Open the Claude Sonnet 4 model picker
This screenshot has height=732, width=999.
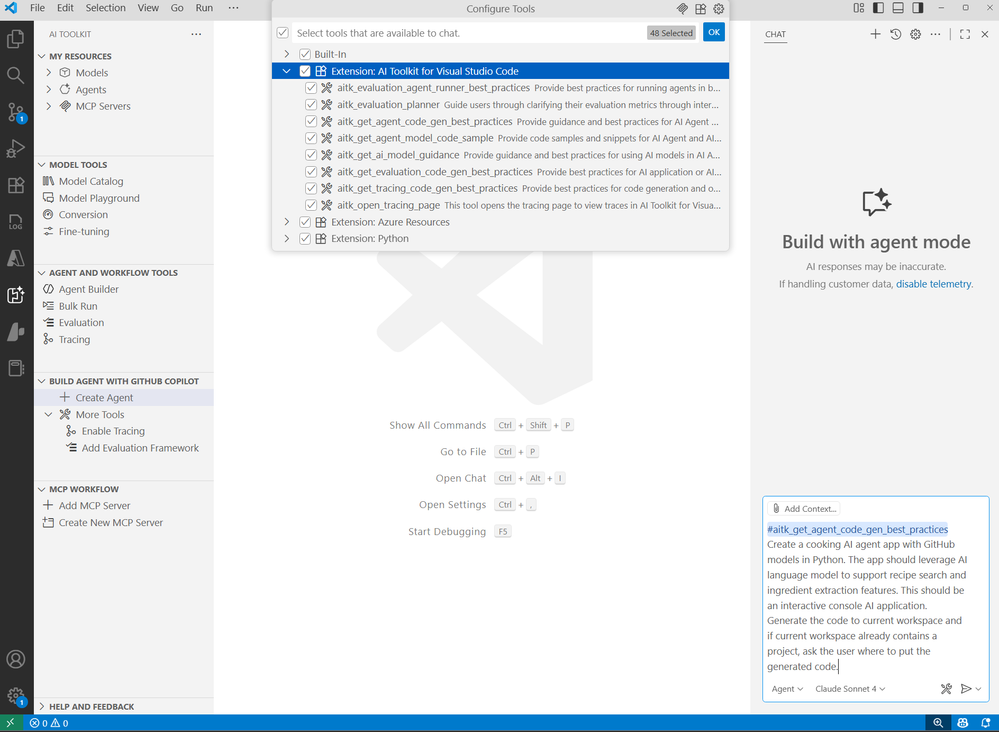(x=850, y=689)
